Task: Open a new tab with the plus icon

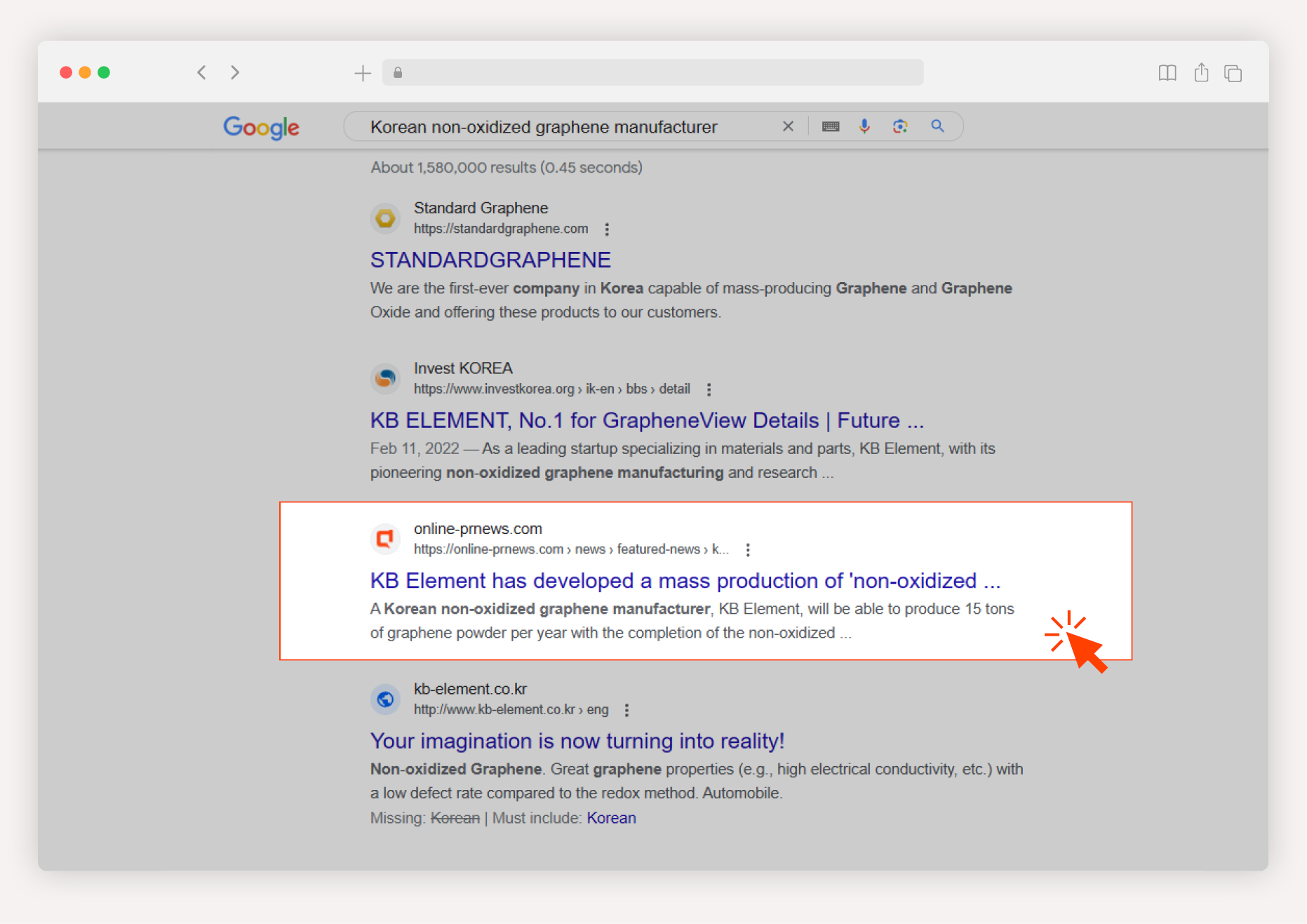Action: tap(363, 73)
